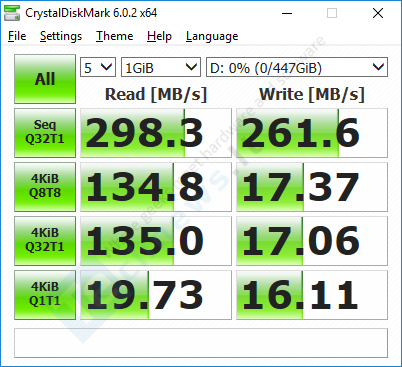
Task: Open the Language menu
Action: coord(212,36)
